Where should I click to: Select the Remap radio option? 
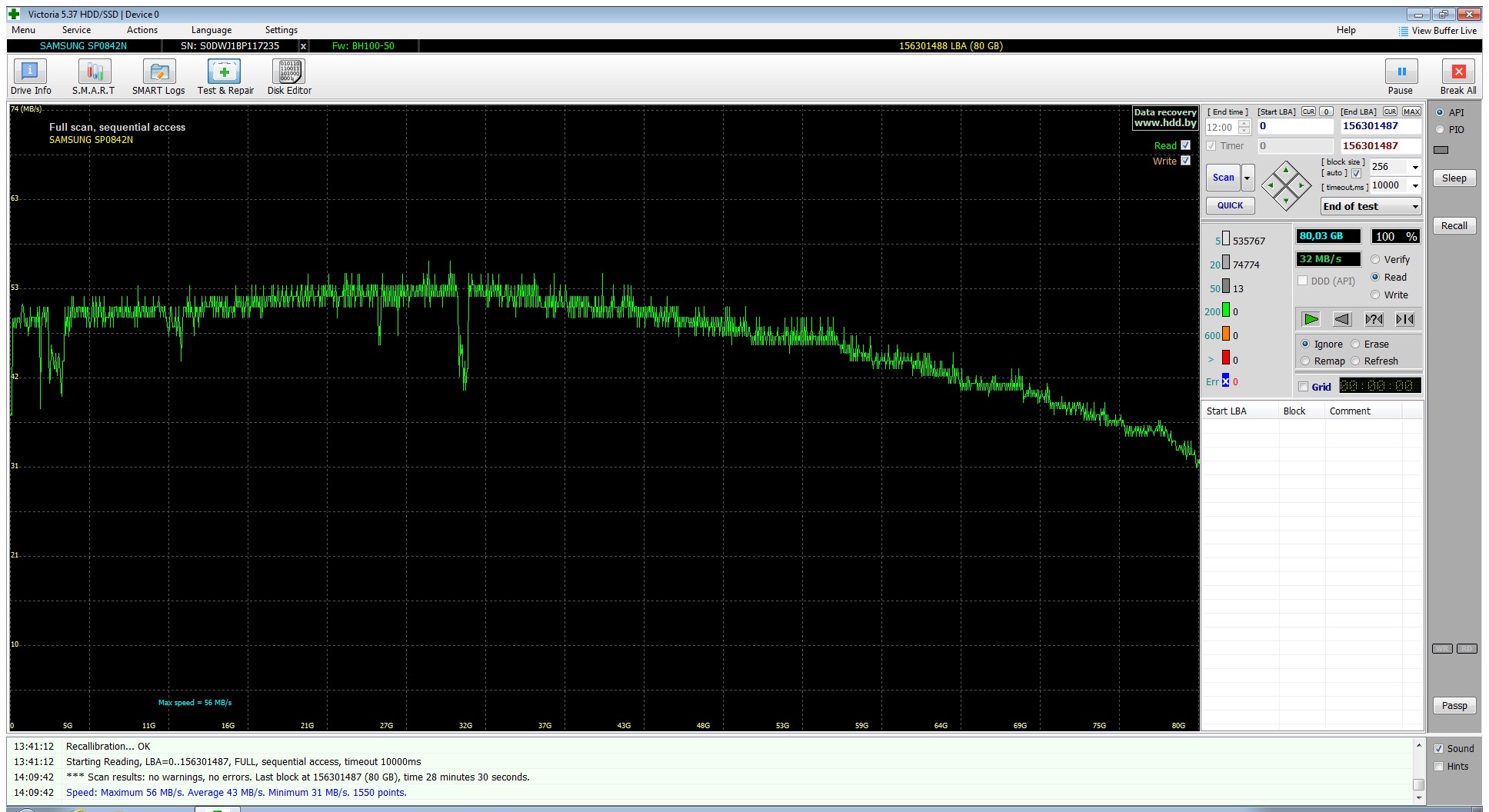[1305, 361]
